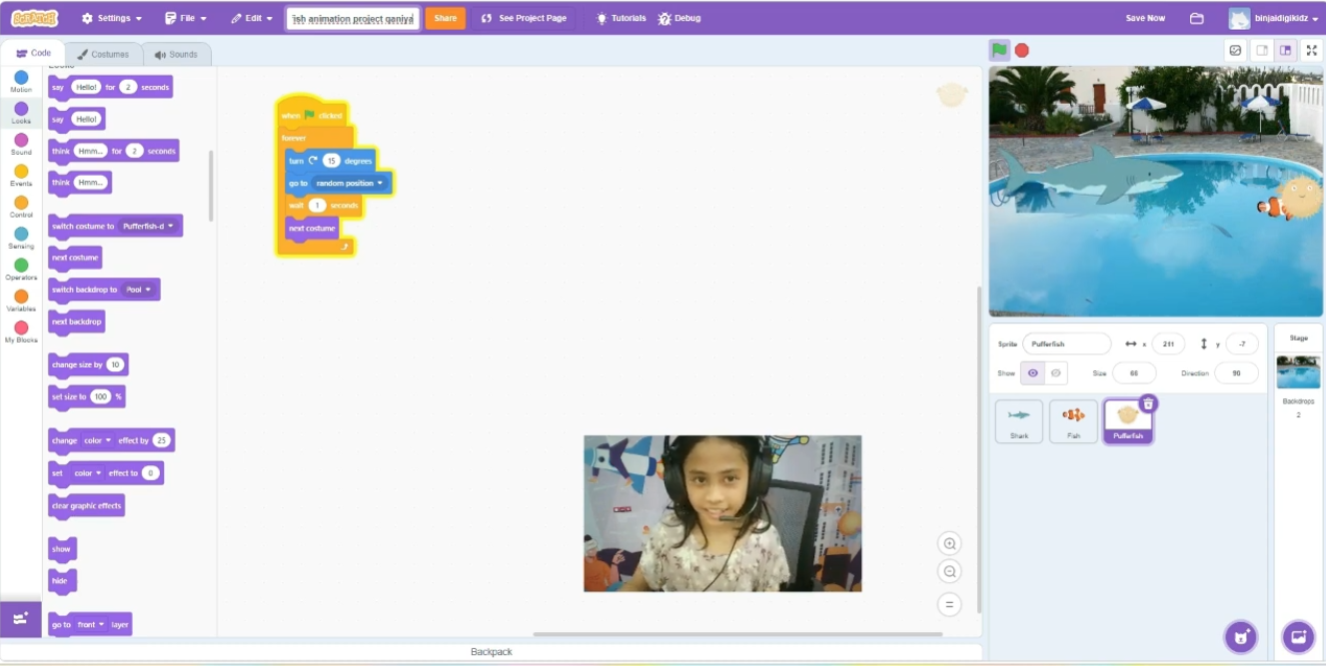Image resolution: width=1326 pixels, height=666 pixels.
Task: Open See Project Page
Action: pos(523,18)
